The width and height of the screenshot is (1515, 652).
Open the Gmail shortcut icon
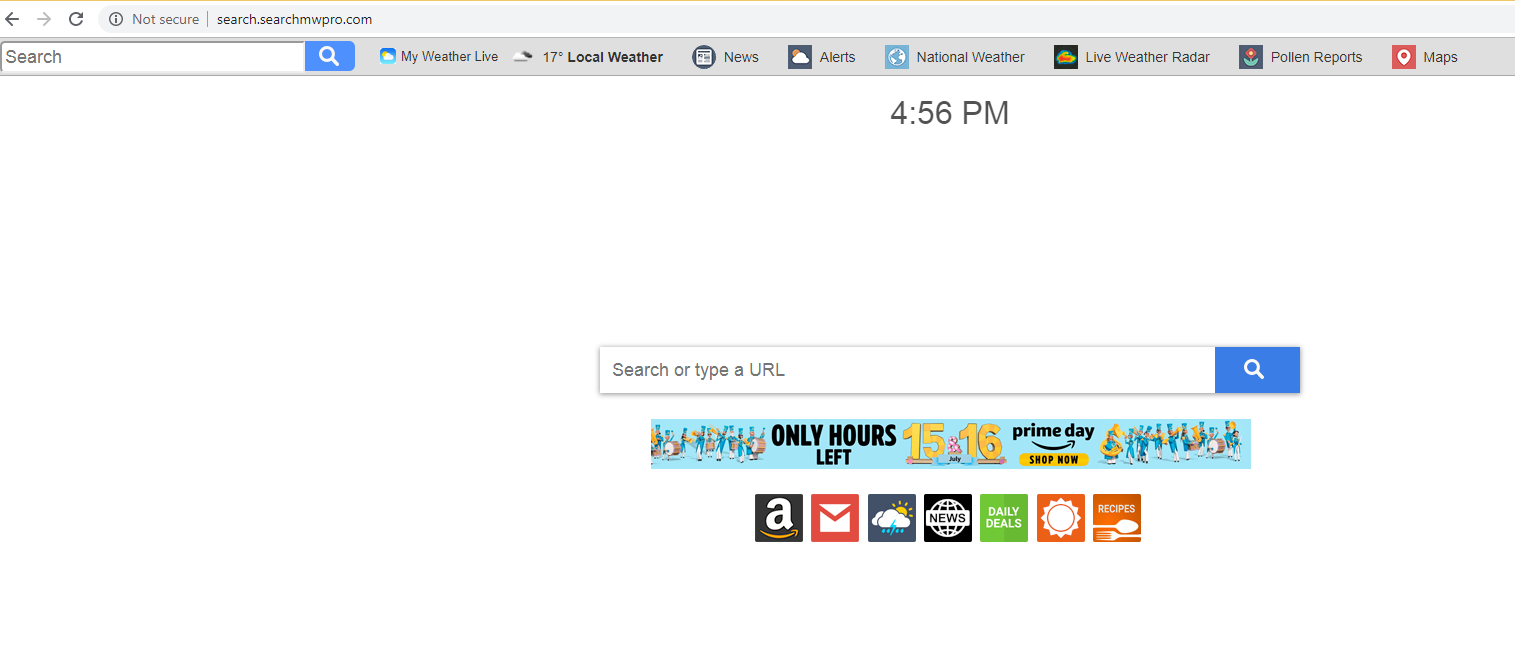click(835, 518)
